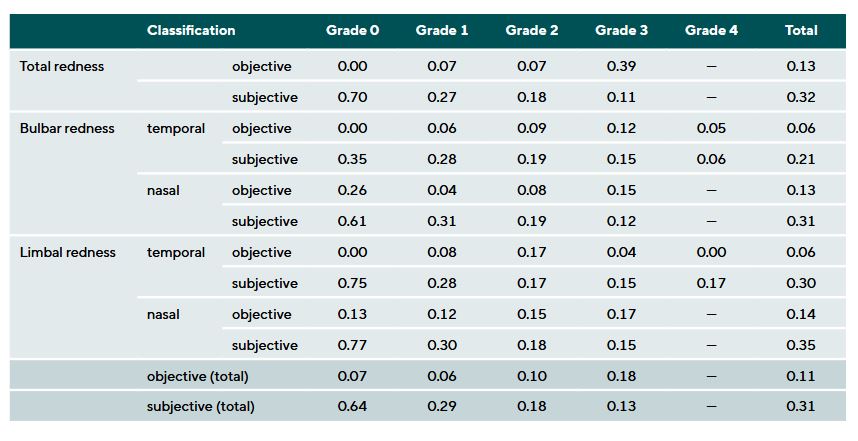Image resolution: width=858 pixels, height=441 pixels.
Task: Click the Bulbar redness row label
Action: point(67,128)
